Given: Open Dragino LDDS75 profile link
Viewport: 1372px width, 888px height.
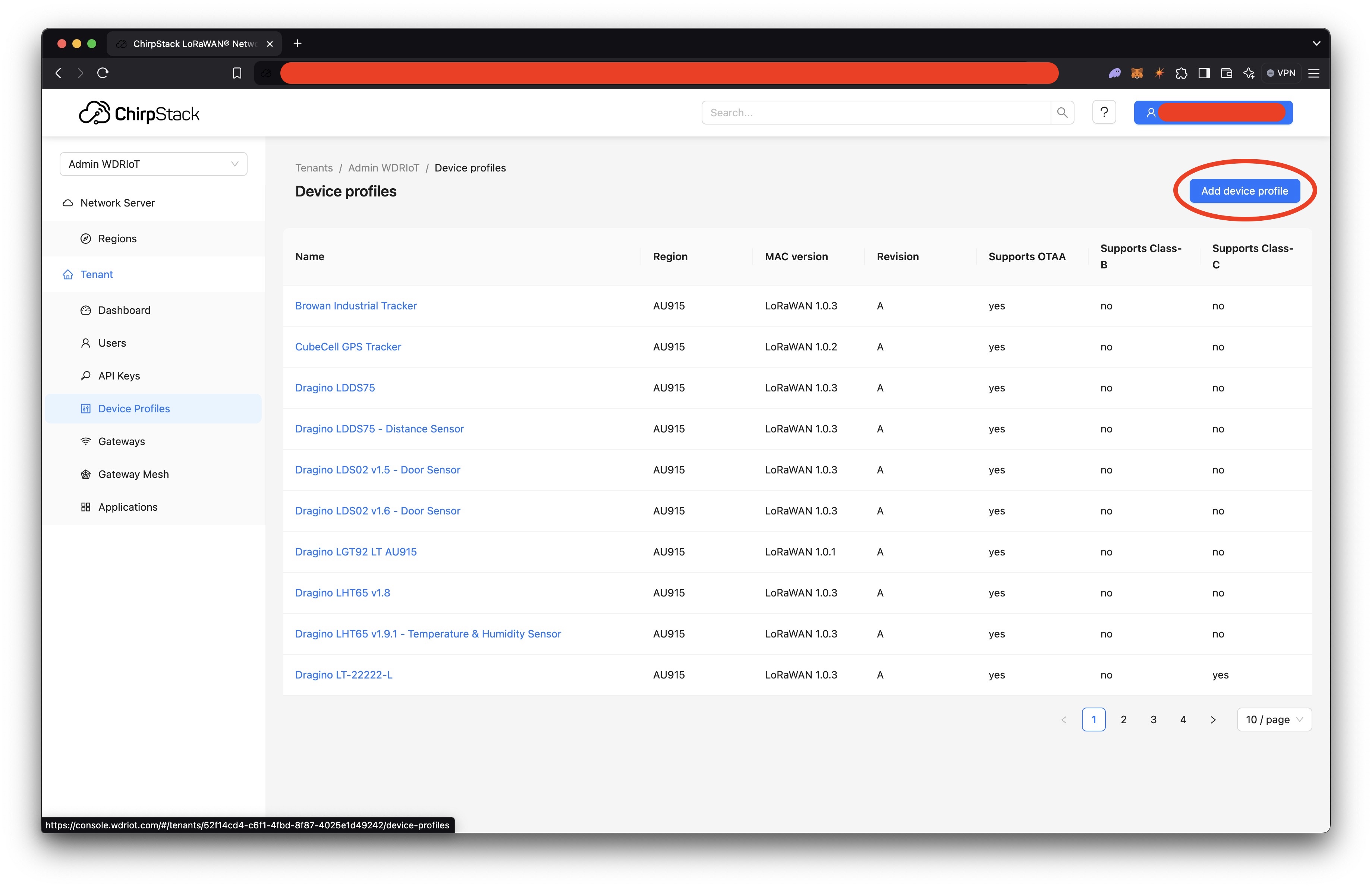Looking at the screenshot, I should coord(335,388).
